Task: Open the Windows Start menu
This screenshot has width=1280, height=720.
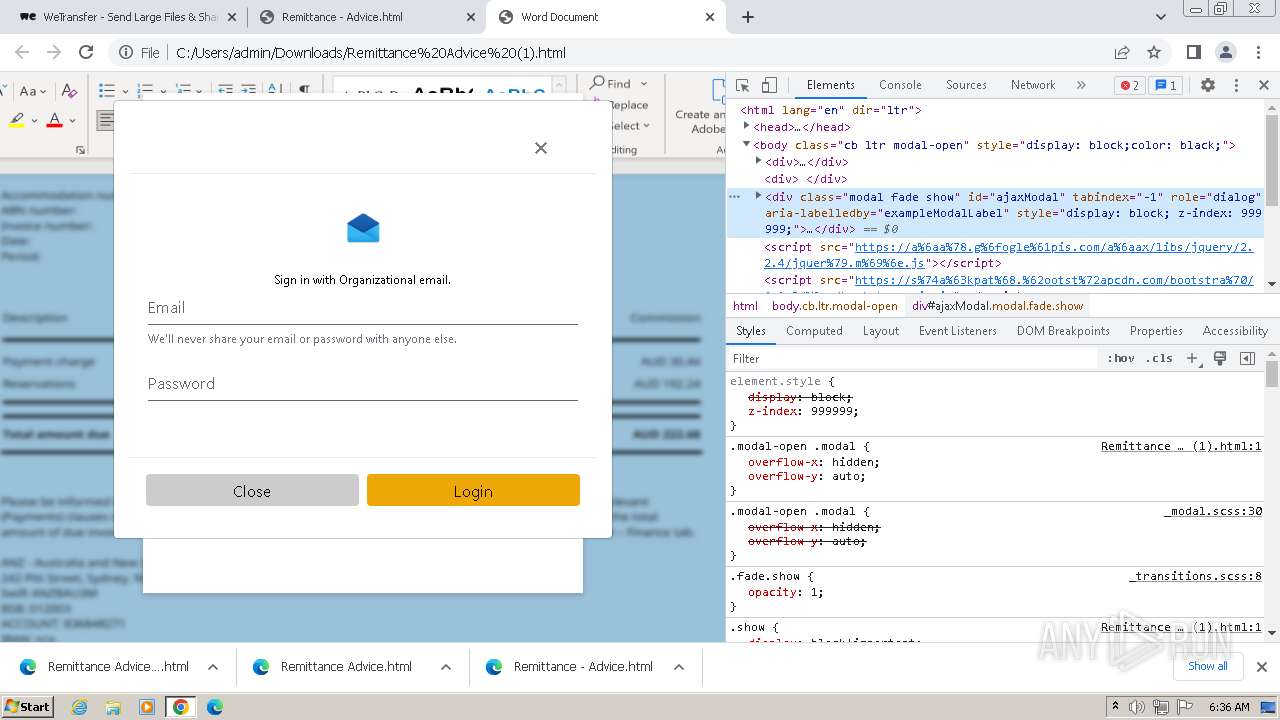Action: pos(27,707)
